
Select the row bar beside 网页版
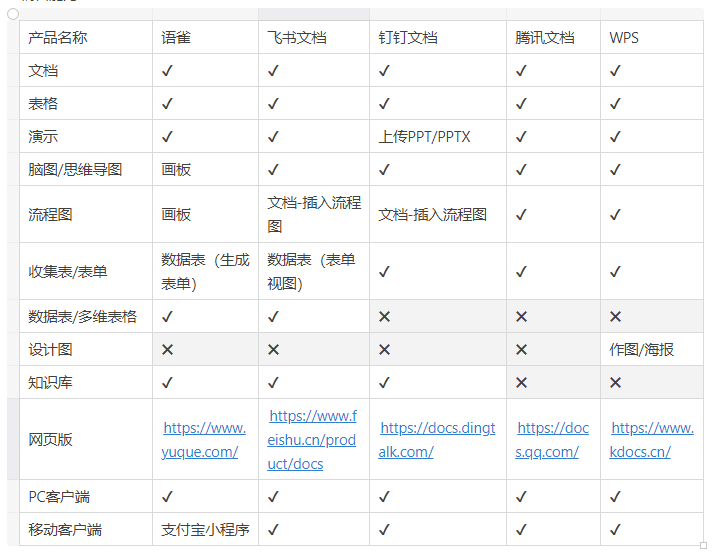coord(13,439)
